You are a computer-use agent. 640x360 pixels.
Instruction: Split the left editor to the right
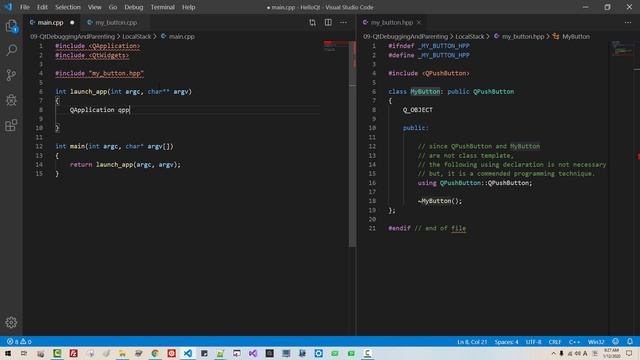pyautogui.click(x=328, y=22)
